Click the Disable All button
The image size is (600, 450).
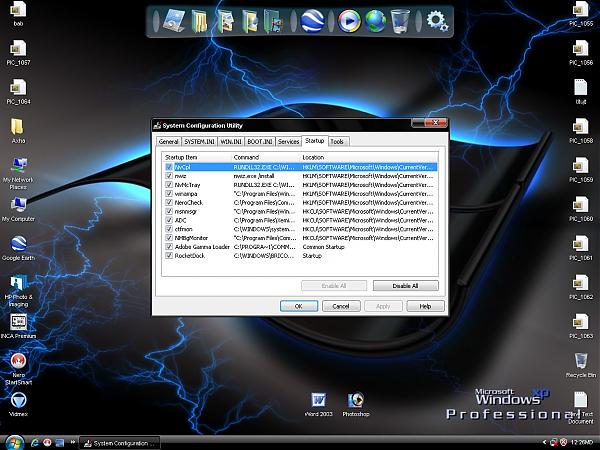(x=406, y=286)
